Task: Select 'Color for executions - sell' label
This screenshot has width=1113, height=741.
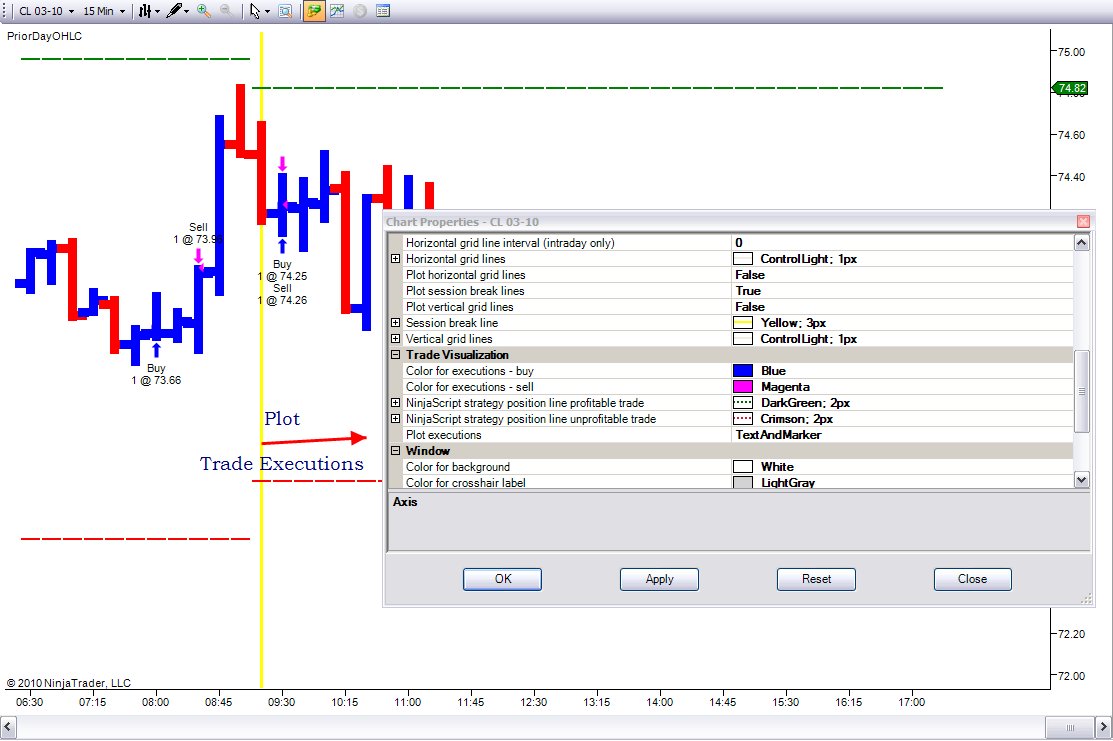Action: [x=470, y=387]
